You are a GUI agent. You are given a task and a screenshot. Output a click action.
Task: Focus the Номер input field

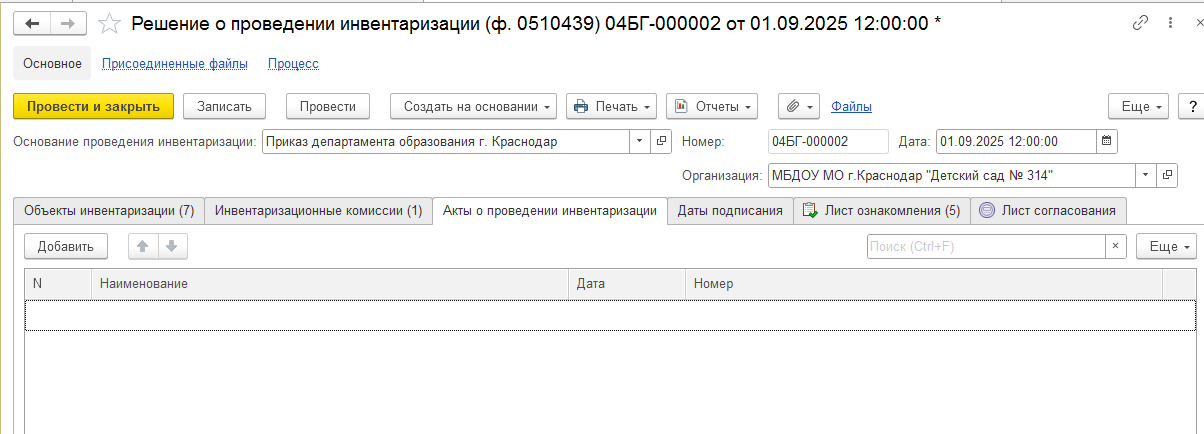click(828, 142)
